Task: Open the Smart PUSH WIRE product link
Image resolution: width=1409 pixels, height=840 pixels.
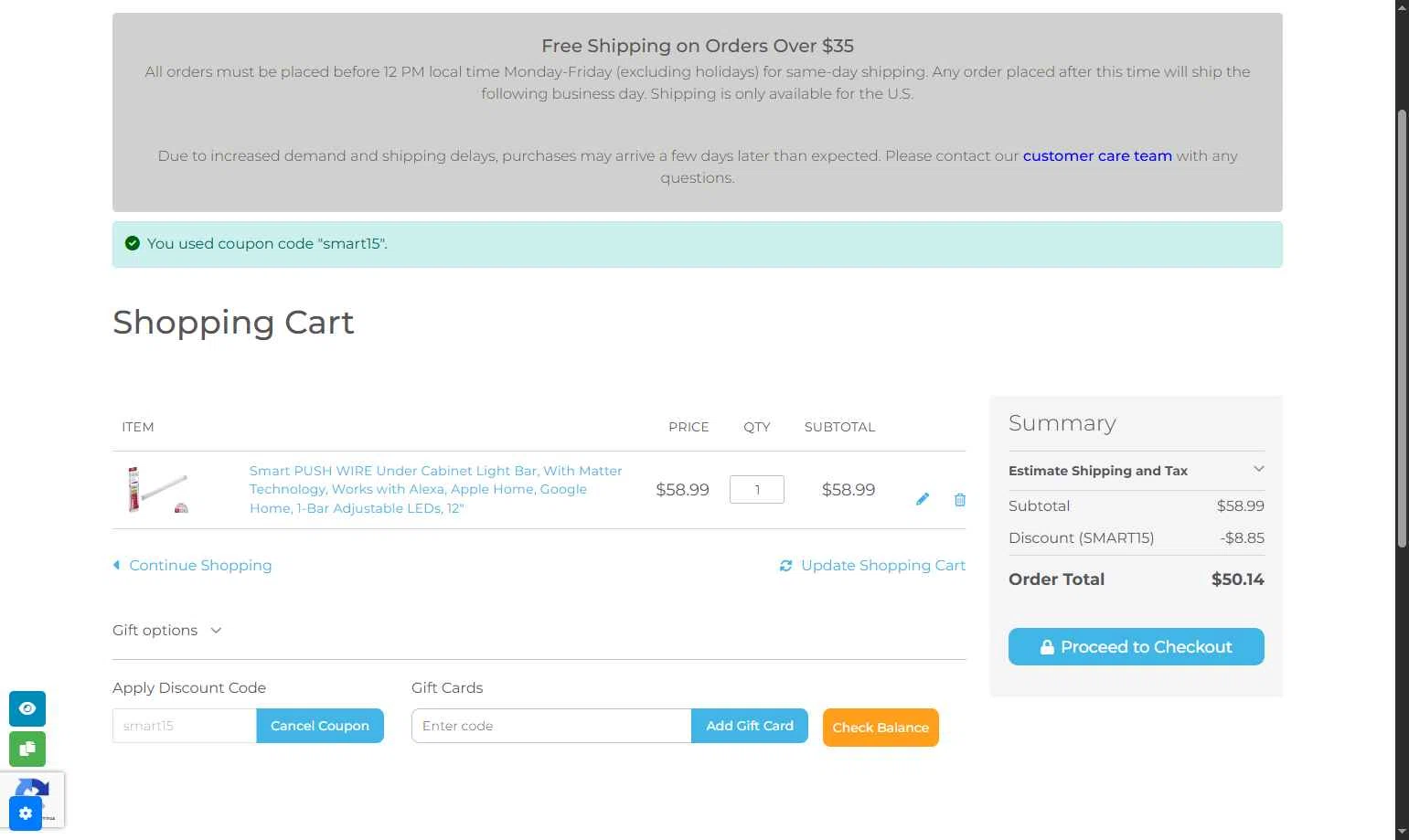Action: click(x=436, y=489)
